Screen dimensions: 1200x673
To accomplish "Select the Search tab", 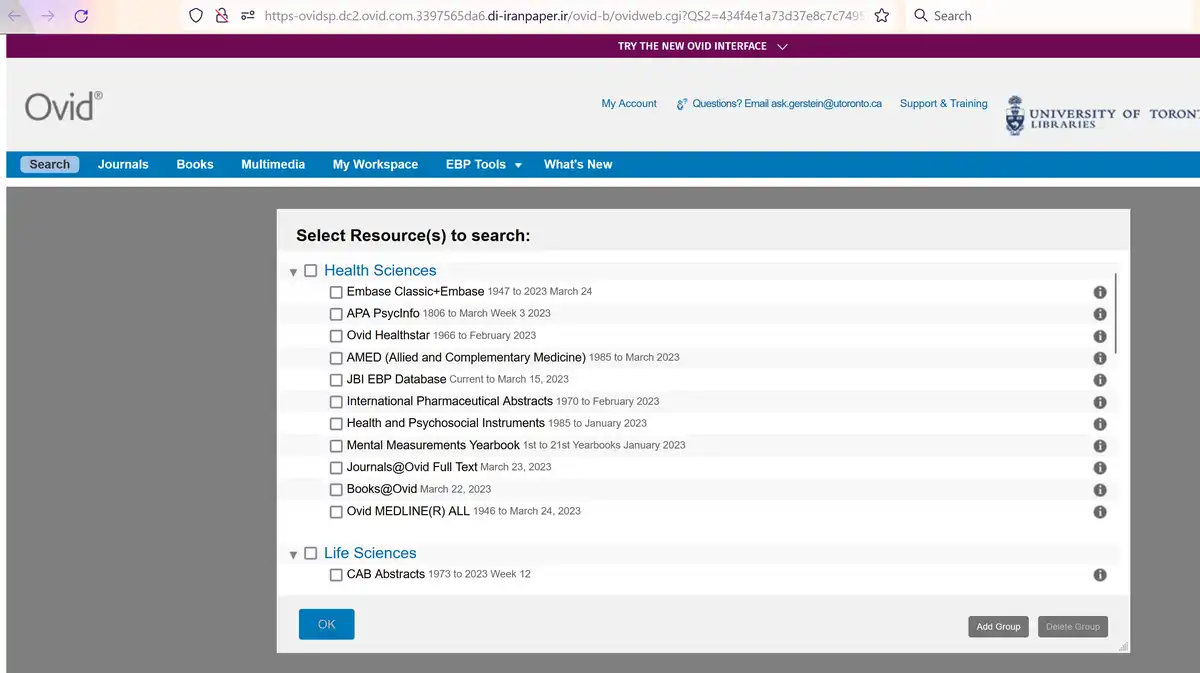I will tap(50, 165).
